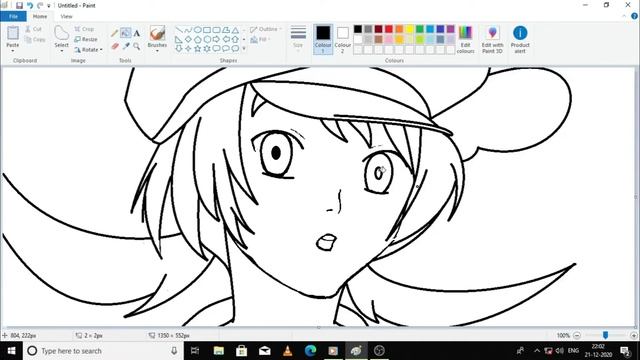
Task: Click the Paste clipboard icon
Action: (x=13, y=33)
